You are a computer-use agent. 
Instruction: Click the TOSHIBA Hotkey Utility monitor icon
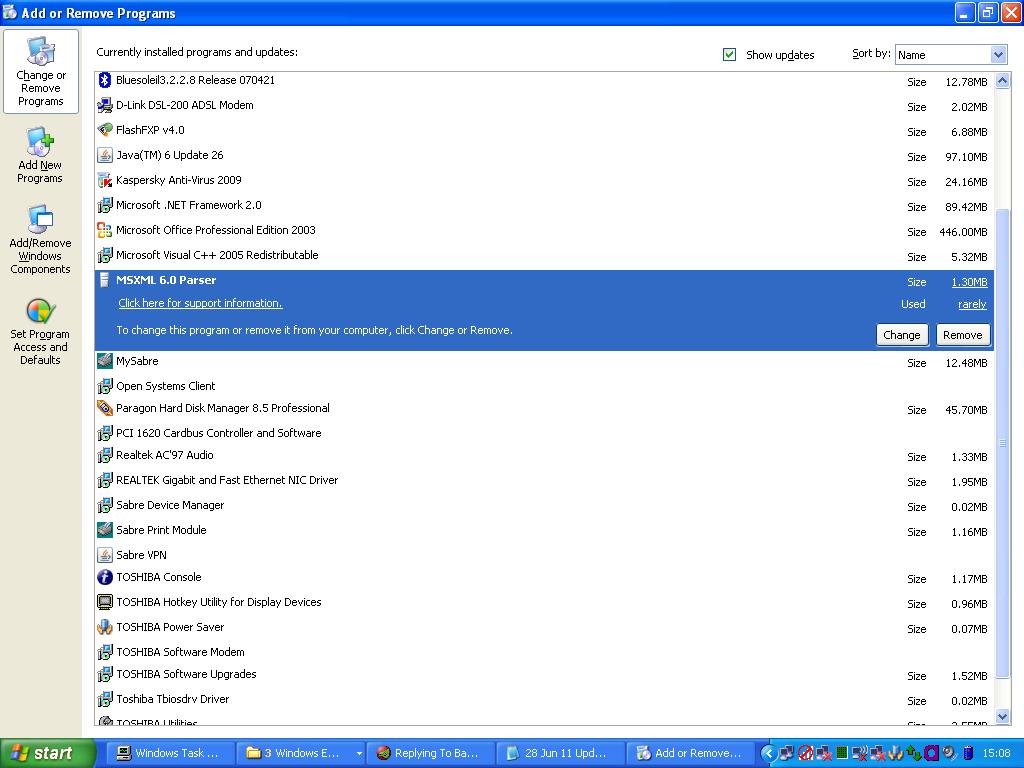click(x=104, y=601)
